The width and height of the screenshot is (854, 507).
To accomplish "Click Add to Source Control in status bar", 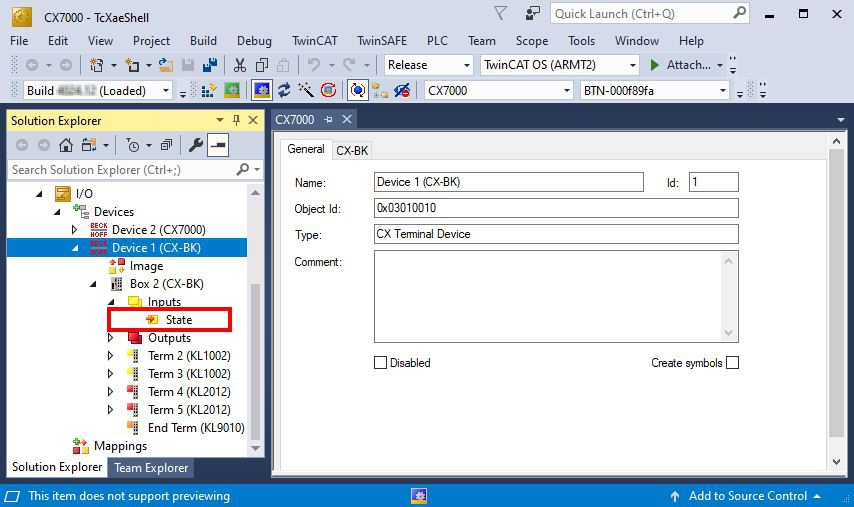I will 747,496.
